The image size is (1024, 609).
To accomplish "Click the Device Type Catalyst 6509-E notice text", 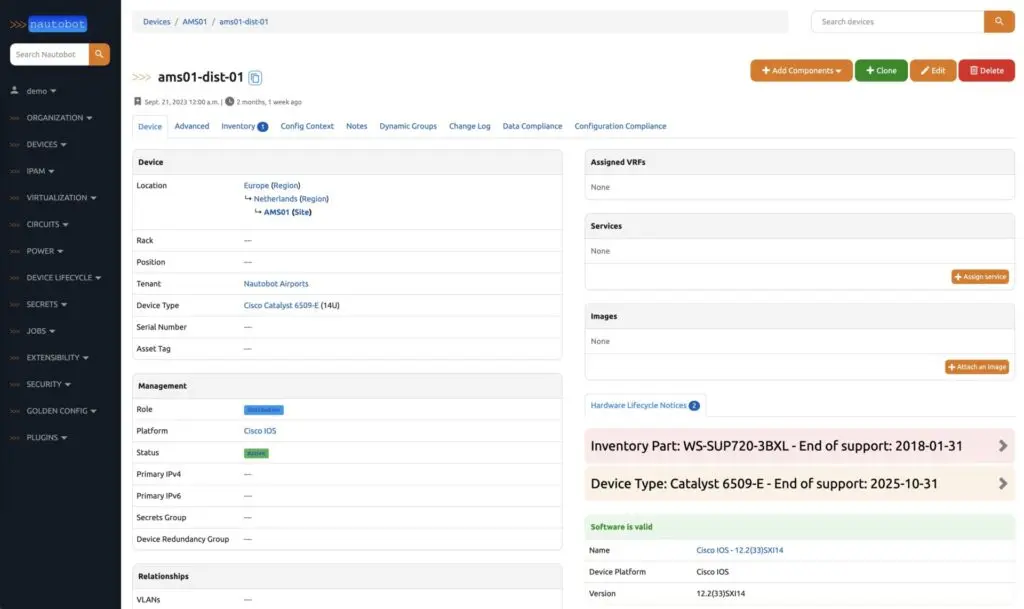I will pos(764,484).
